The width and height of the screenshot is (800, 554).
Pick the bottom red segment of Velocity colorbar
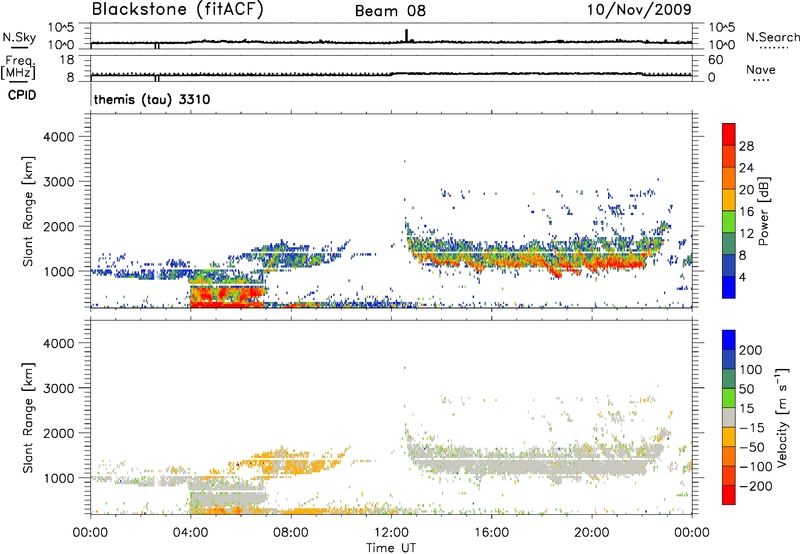click(x=729, y=495)
